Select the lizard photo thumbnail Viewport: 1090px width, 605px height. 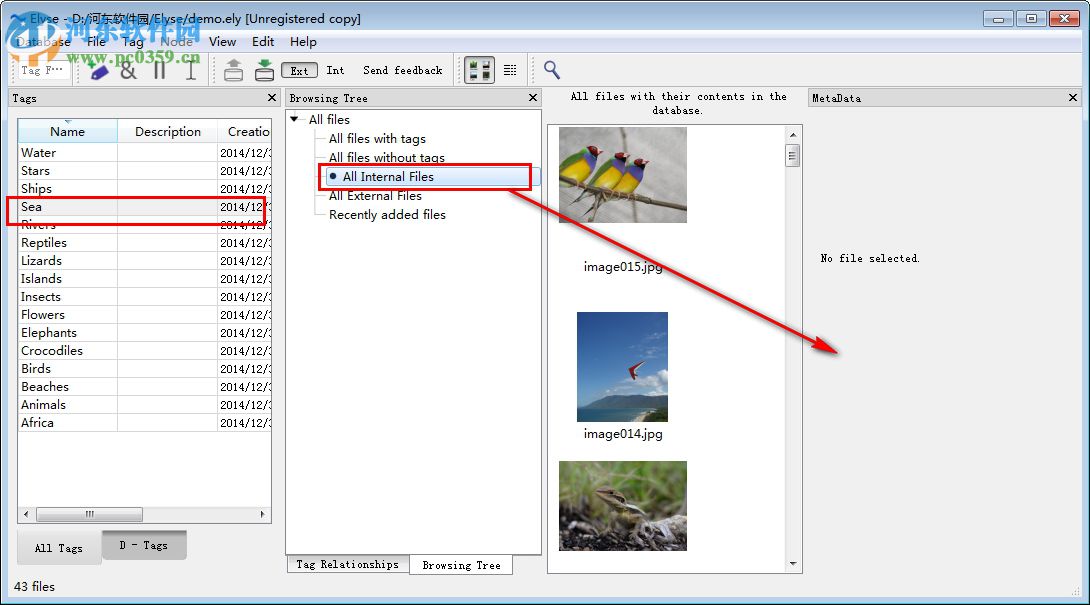[623, 506]
